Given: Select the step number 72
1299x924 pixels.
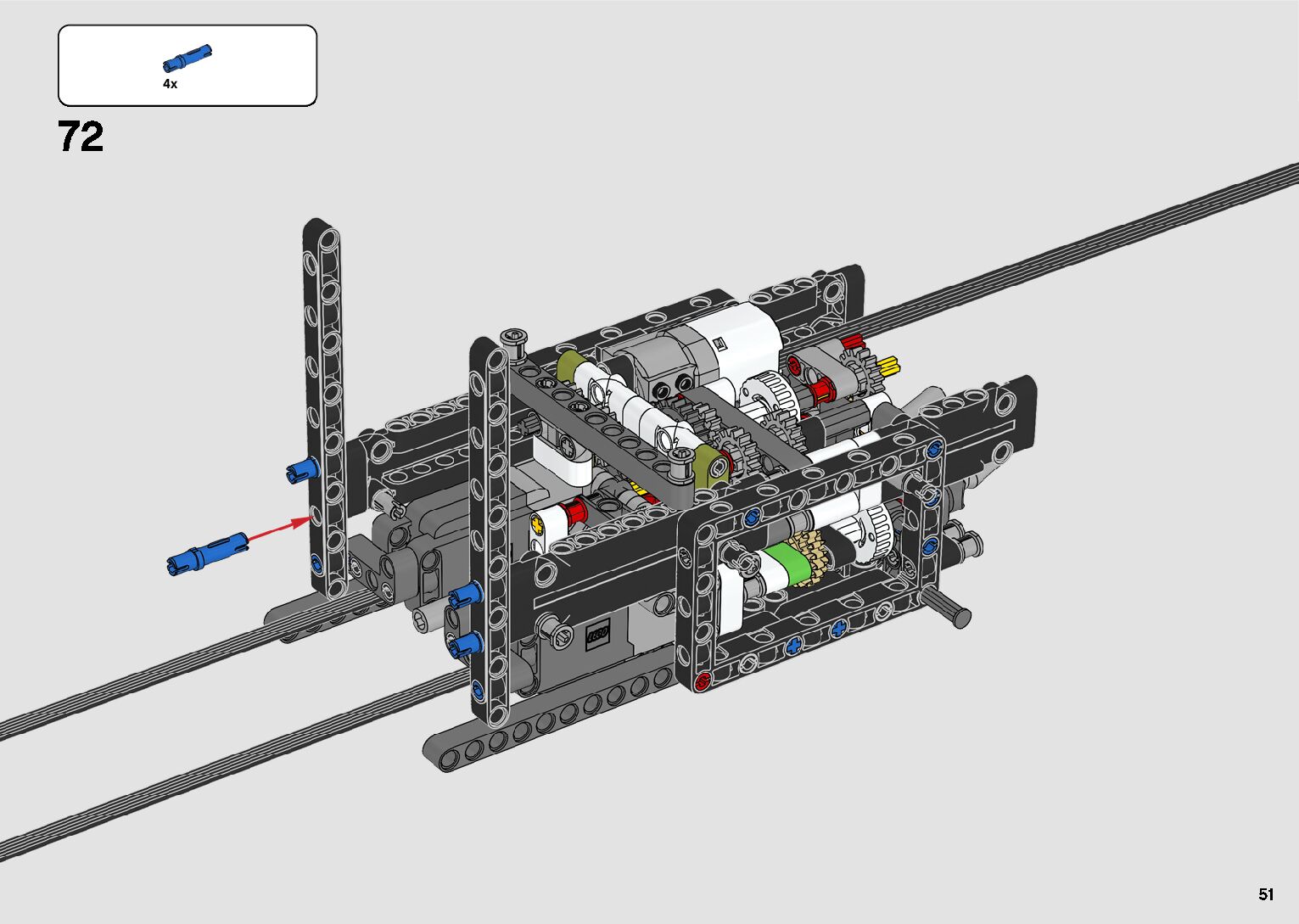Looking at the screenshot, I should [81, 137].
